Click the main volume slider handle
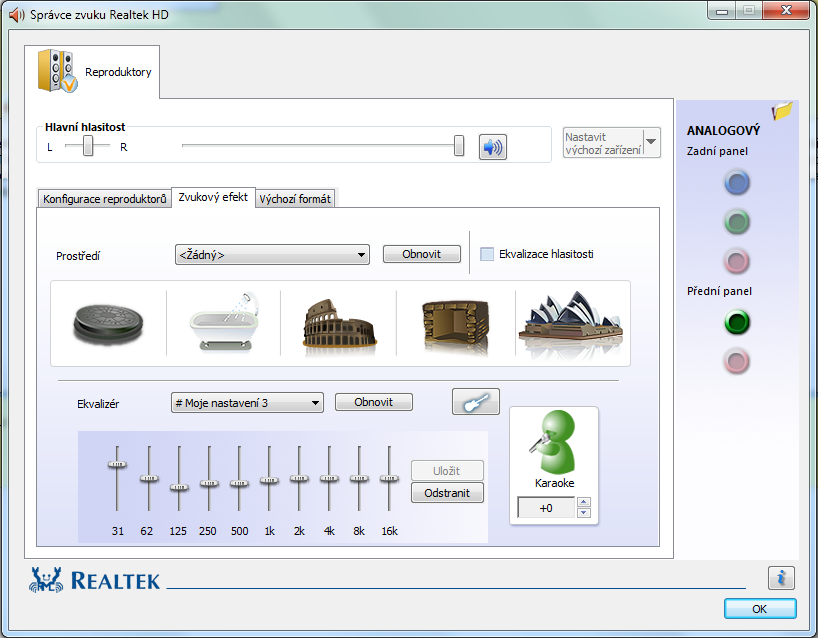 [459, 147]
